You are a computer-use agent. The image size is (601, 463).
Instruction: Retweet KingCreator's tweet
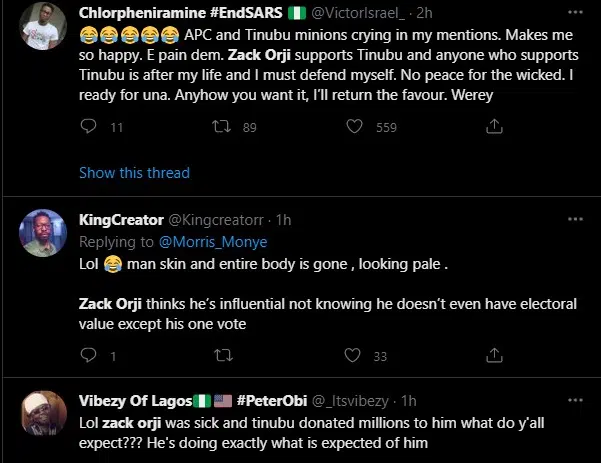(x=223, y=355)
